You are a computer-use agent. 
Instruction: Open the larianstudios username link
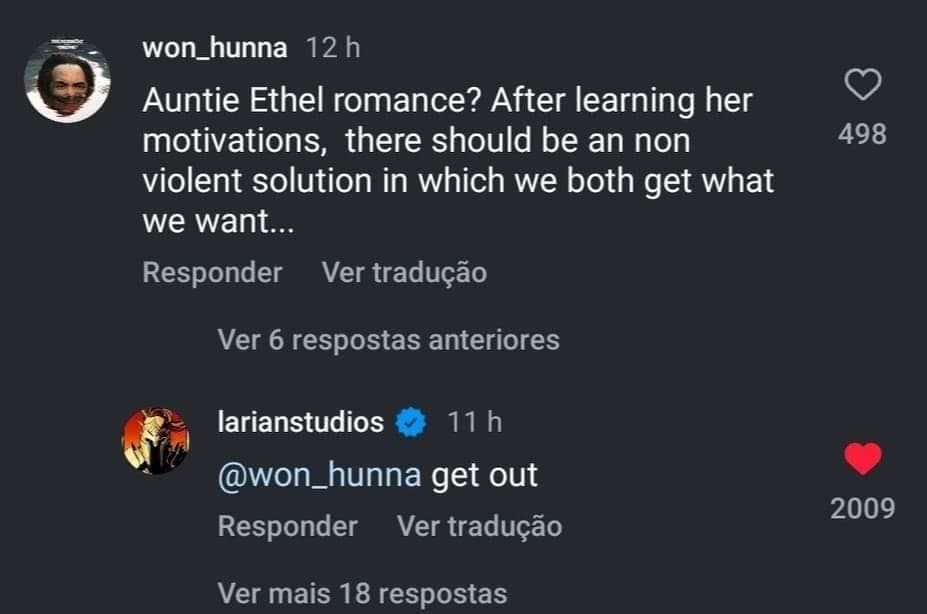[301, 423]
